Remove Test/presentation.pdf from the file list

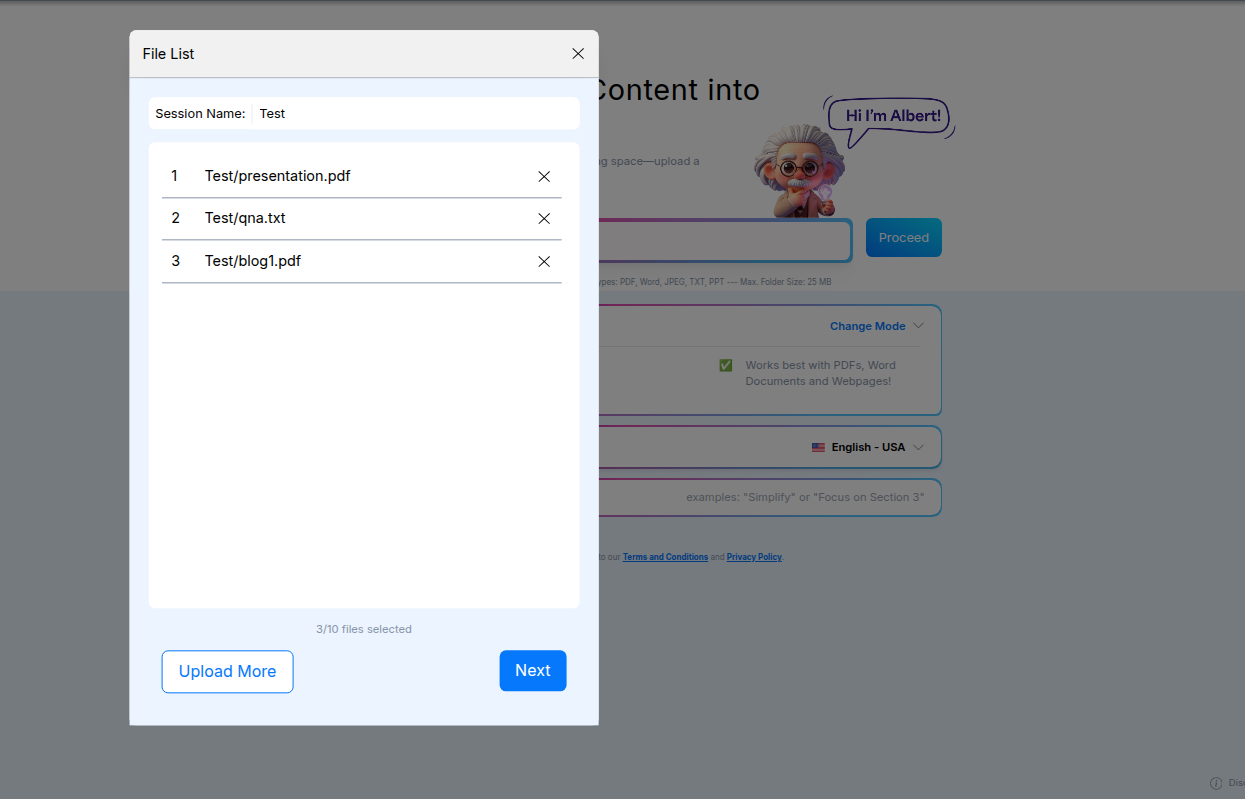click(x=544, y=177)
